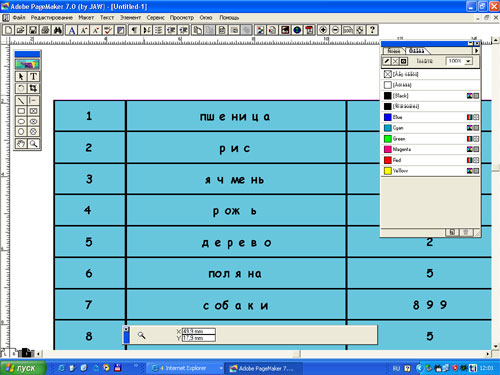Toggle the Fill button in Colors panel
The image size is (500, 375).
[395, 61]
